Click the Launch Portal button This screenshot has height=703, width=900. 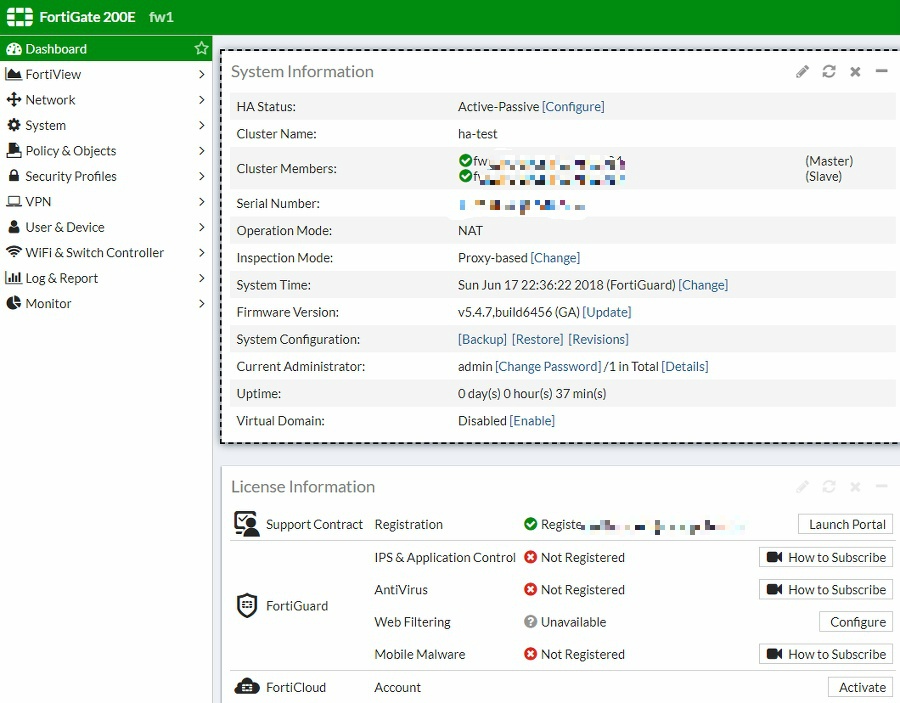coord(845,524)
